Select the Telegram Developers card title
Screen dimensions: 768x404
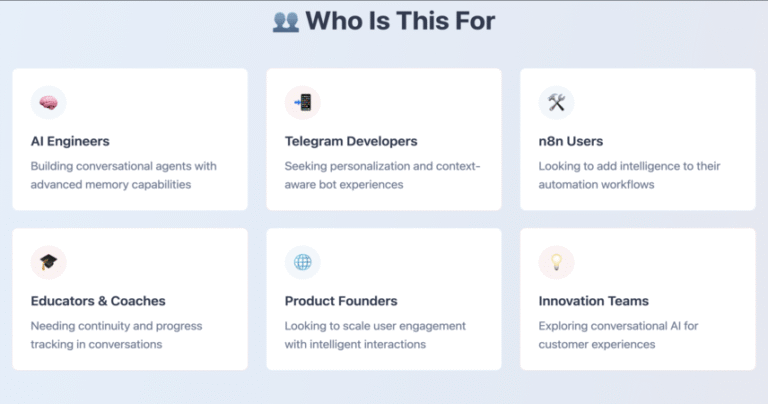tap(351, 141)
